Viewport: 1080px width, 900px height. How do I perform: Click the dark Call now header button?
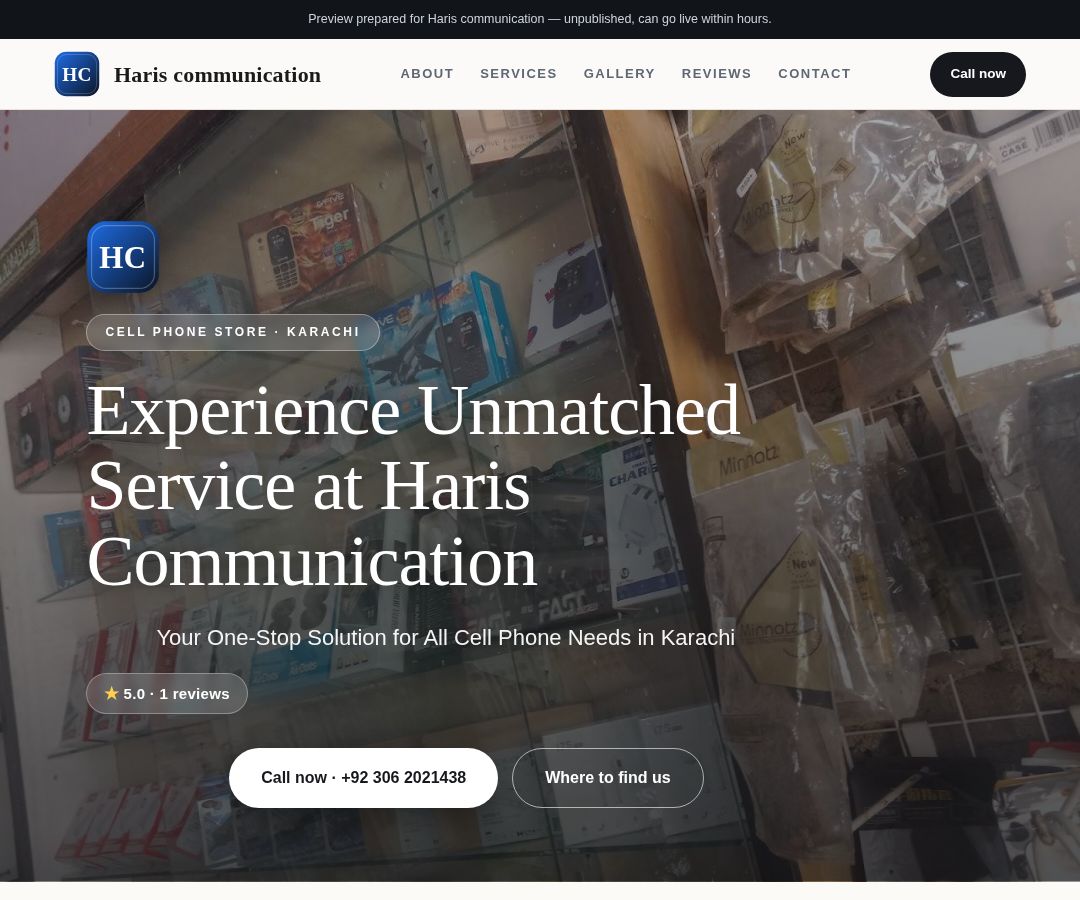(977, 74)
